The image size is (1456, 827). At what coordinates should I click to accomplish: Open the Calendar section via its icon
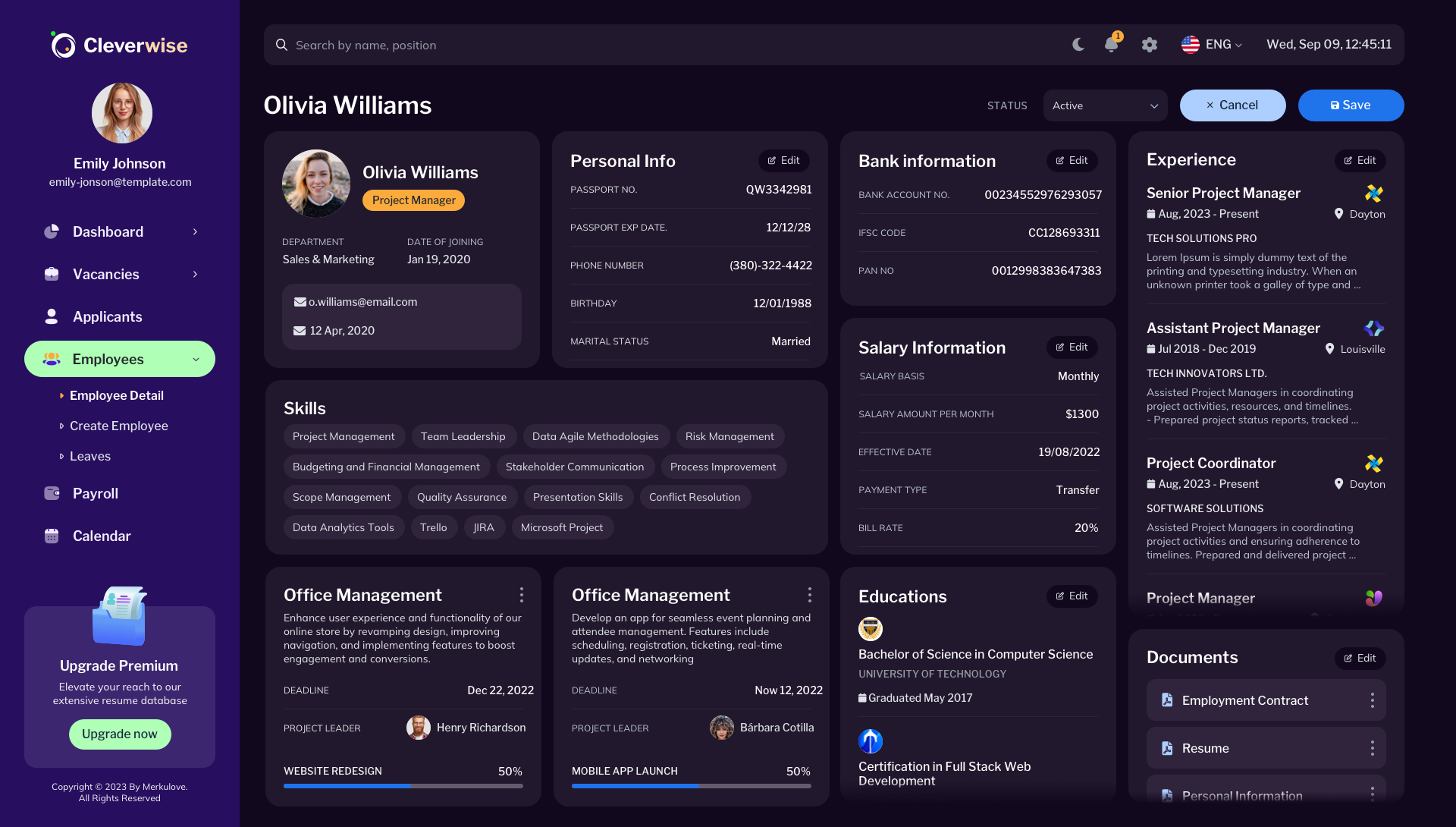pyautogui.click(x=52, y=536)
